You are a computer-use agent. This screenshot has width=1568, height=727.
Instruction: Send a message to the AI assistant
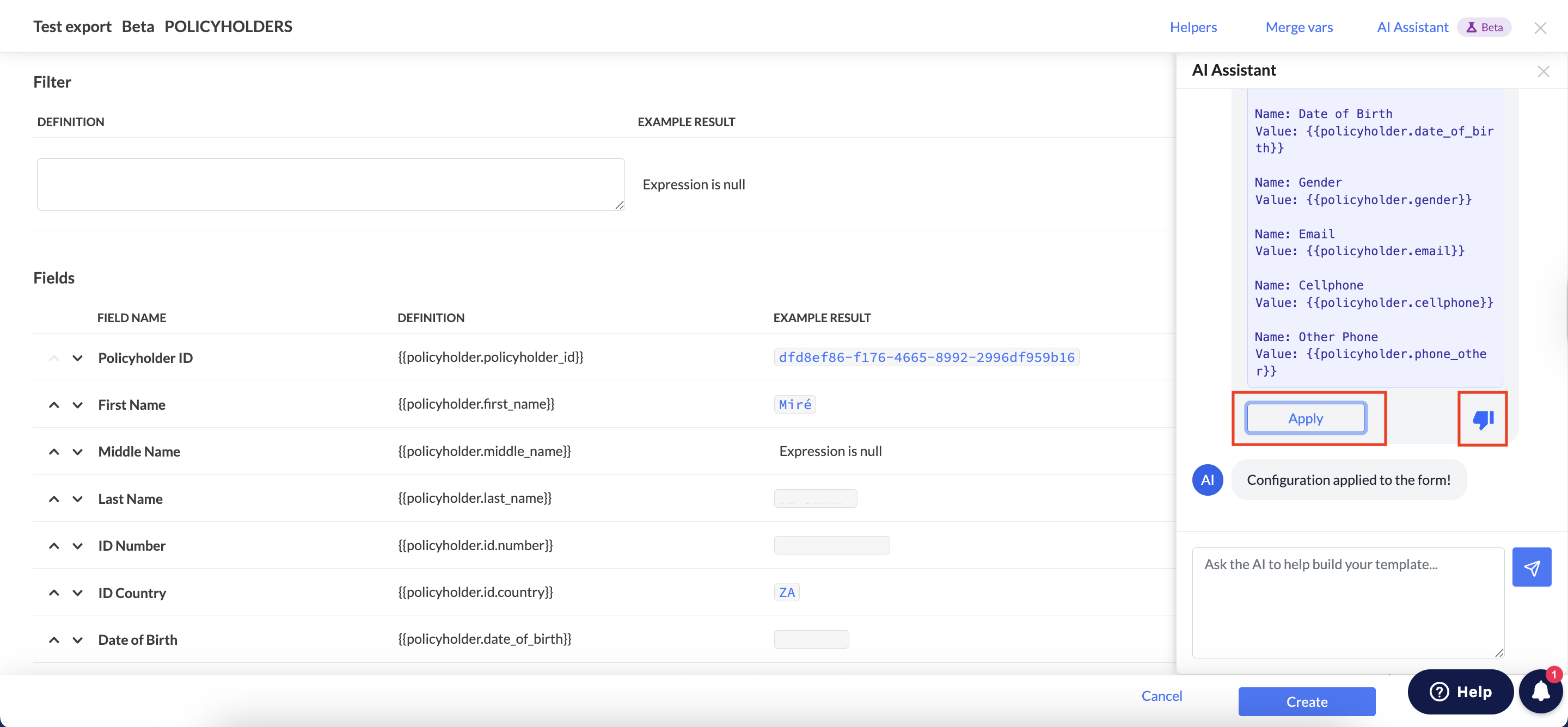click(x=1533, y=566)
